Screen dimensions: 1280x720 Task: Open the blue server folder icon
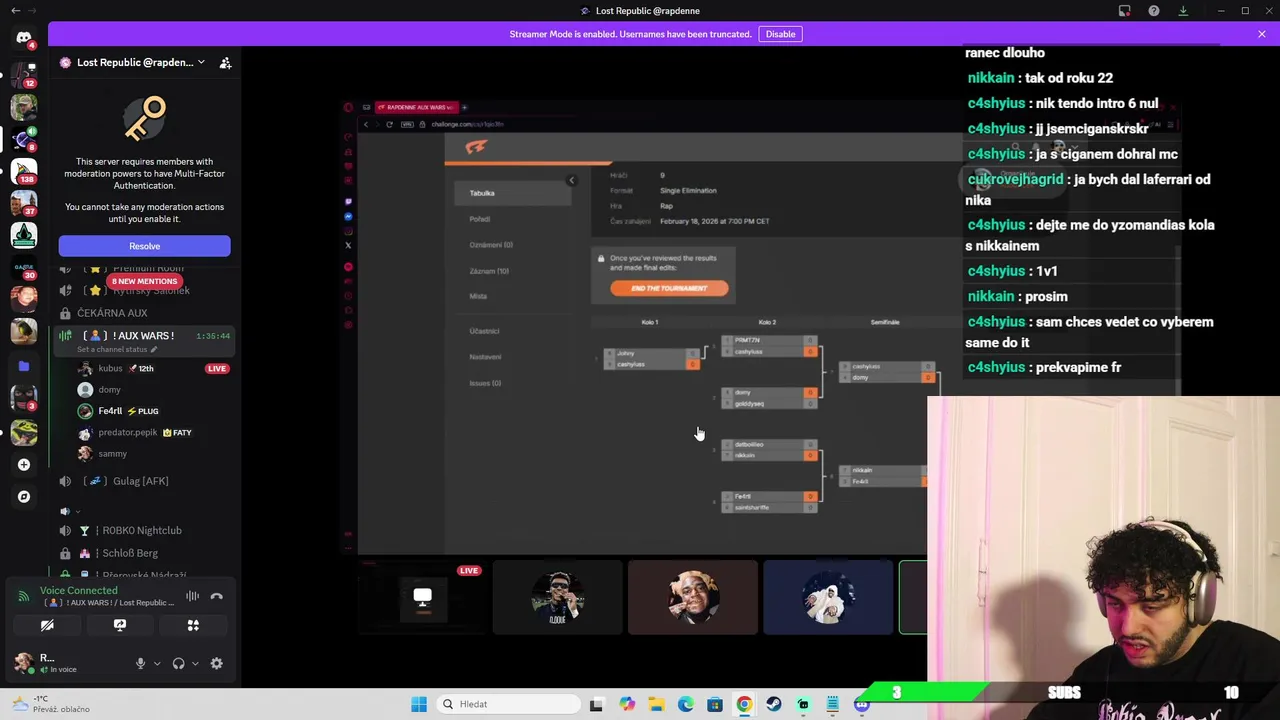[24, 366]
